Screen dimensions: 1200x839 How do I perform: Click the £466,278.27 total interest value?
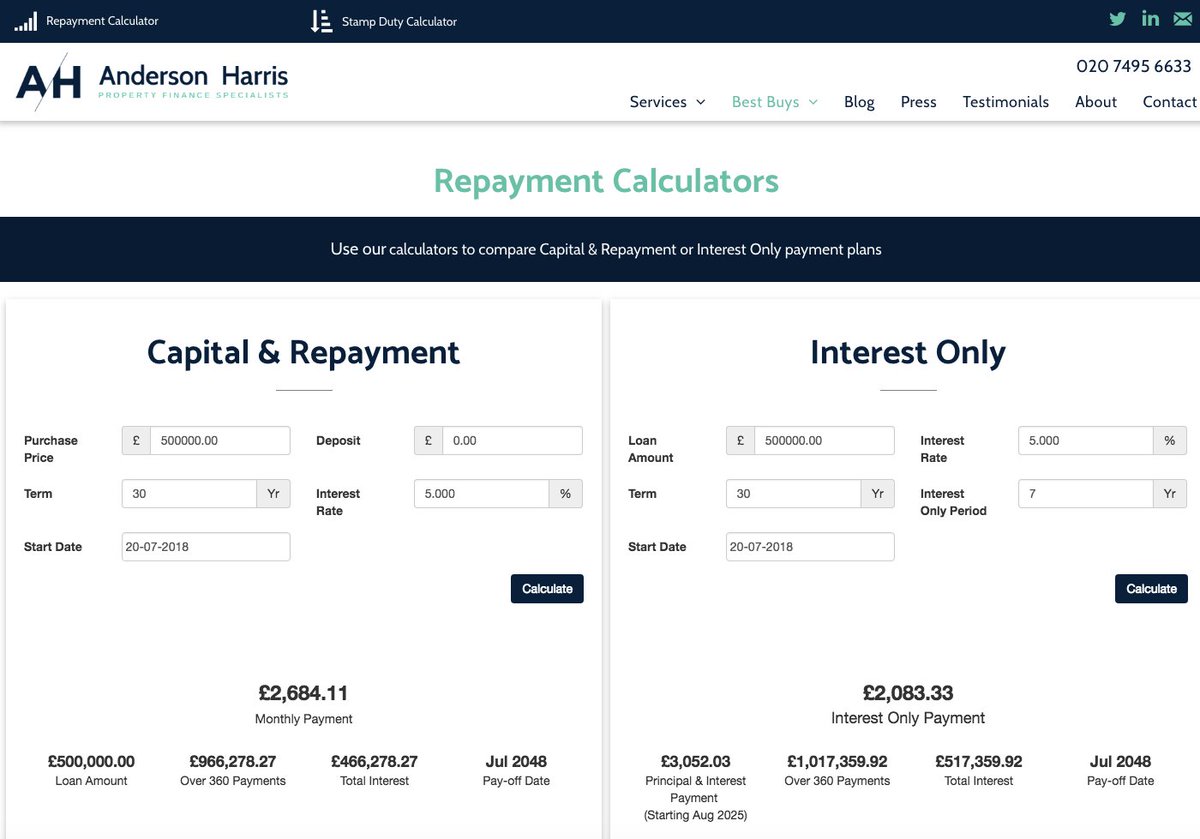click(x=374, y=762)
